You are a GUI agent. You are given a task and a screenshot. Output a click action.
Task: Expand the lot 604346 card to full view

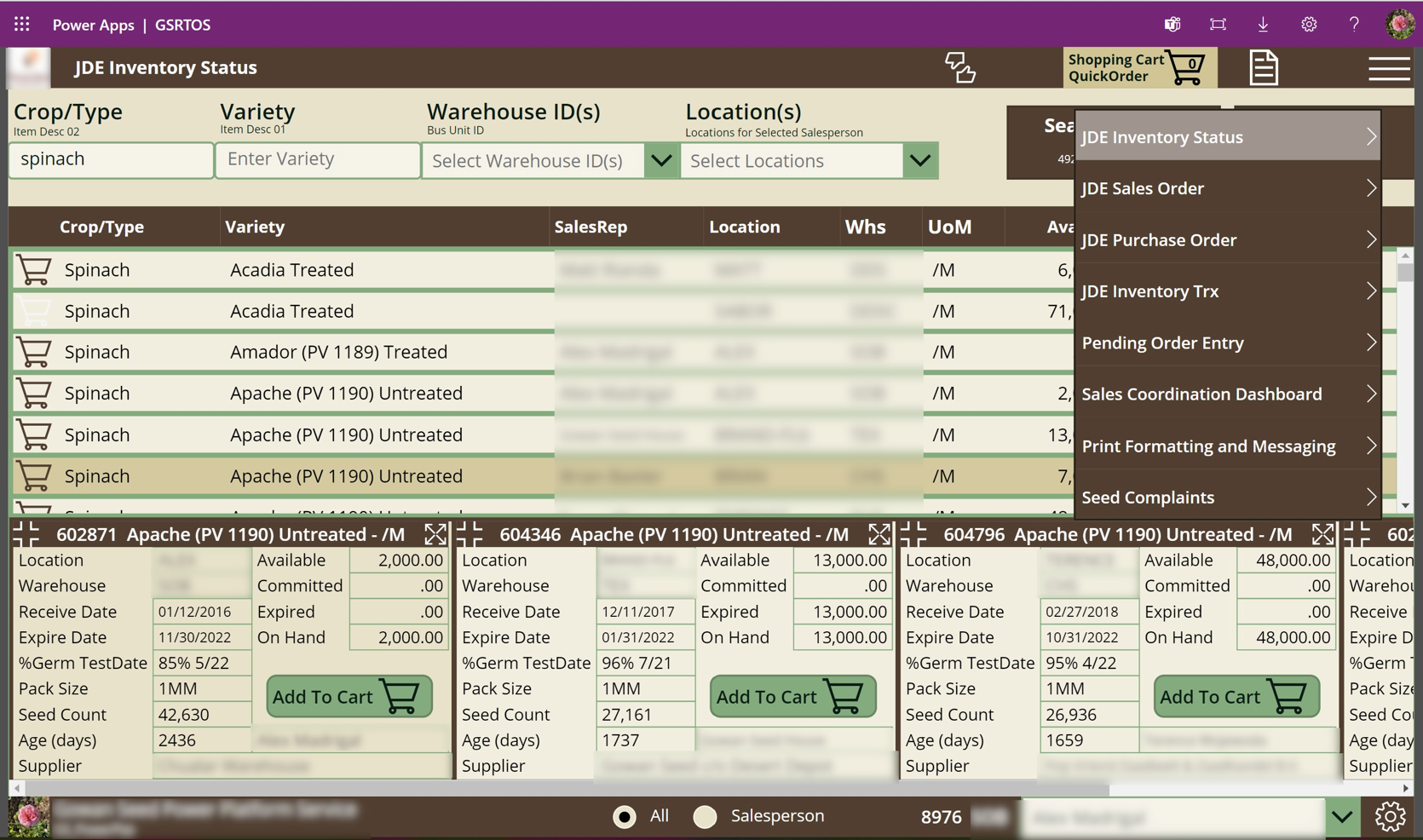tap(879, 534)
